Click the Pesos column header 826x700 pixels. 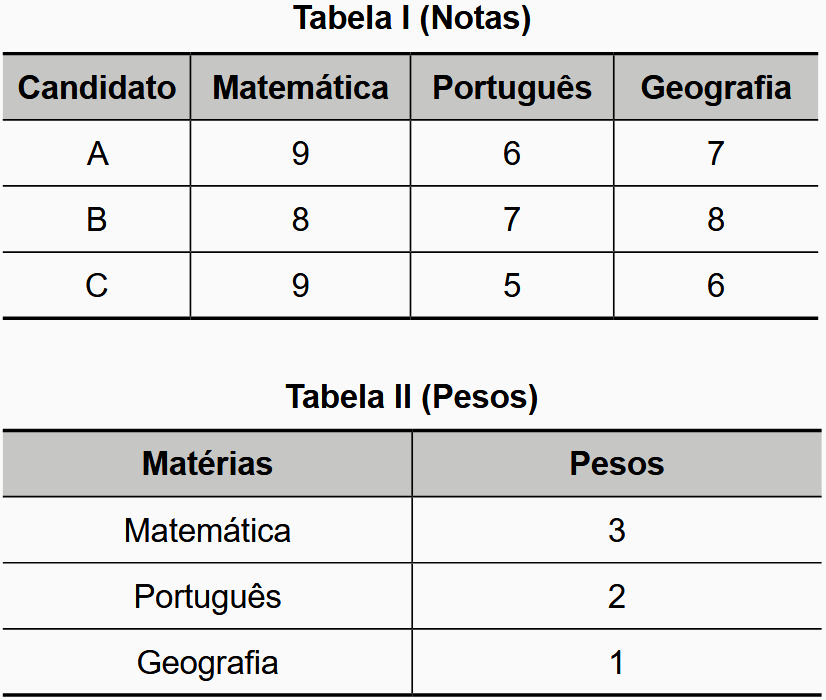[x=616, y=464]
